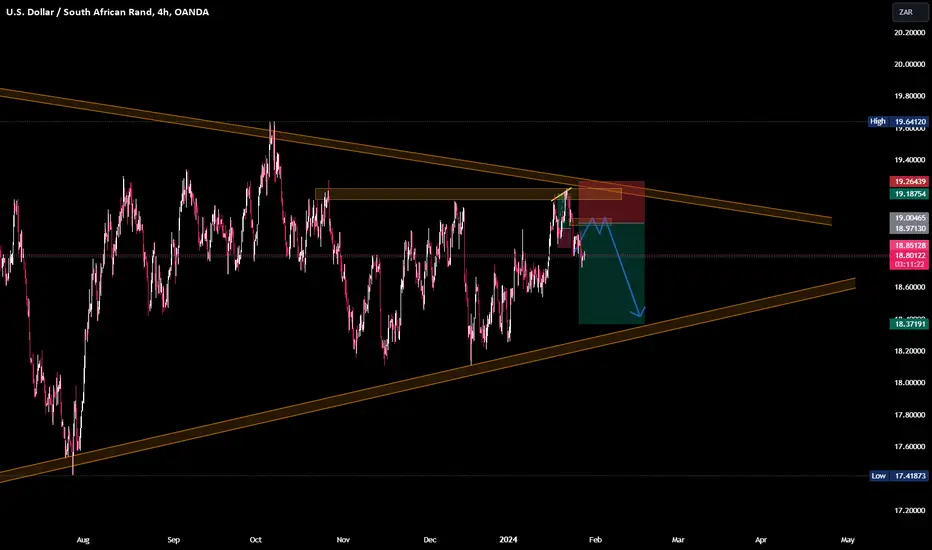Click the May label on time axis
The height and width of the screenshot is (550, 932).
point(848,540)
